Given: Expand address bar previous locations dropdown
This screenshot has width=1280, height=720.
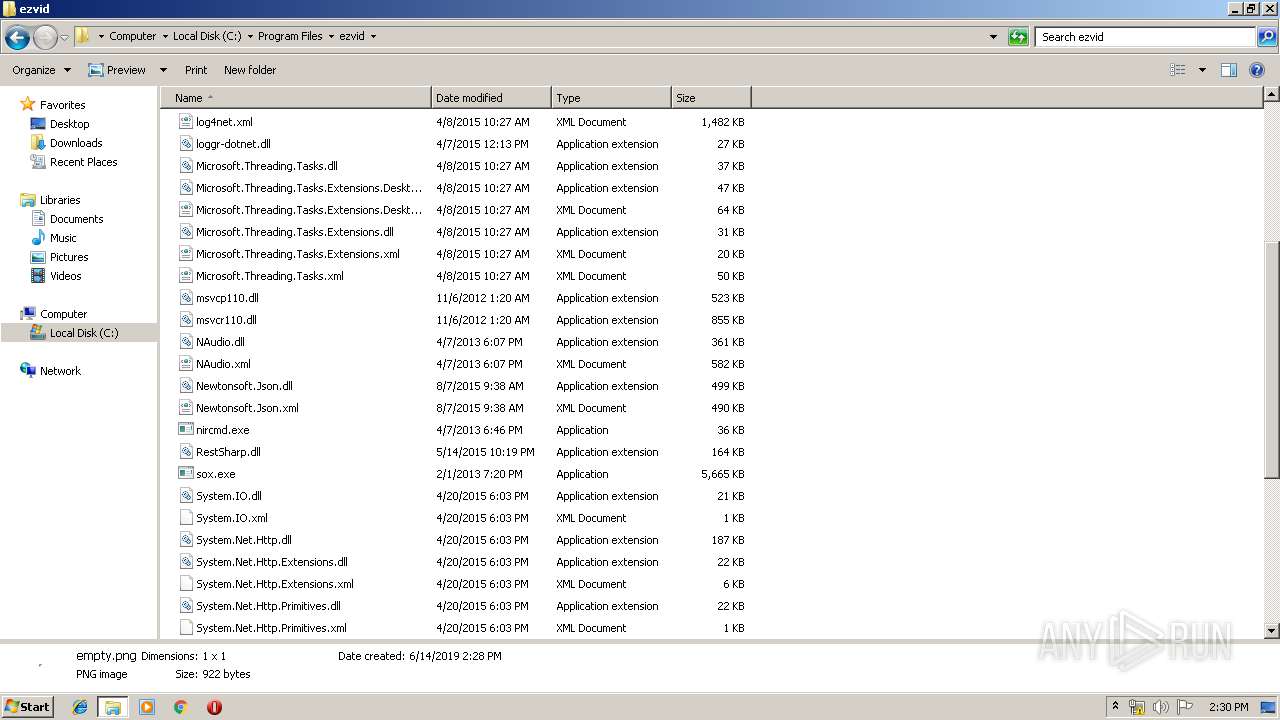Looking at the screenshot, I should [993, 37].
